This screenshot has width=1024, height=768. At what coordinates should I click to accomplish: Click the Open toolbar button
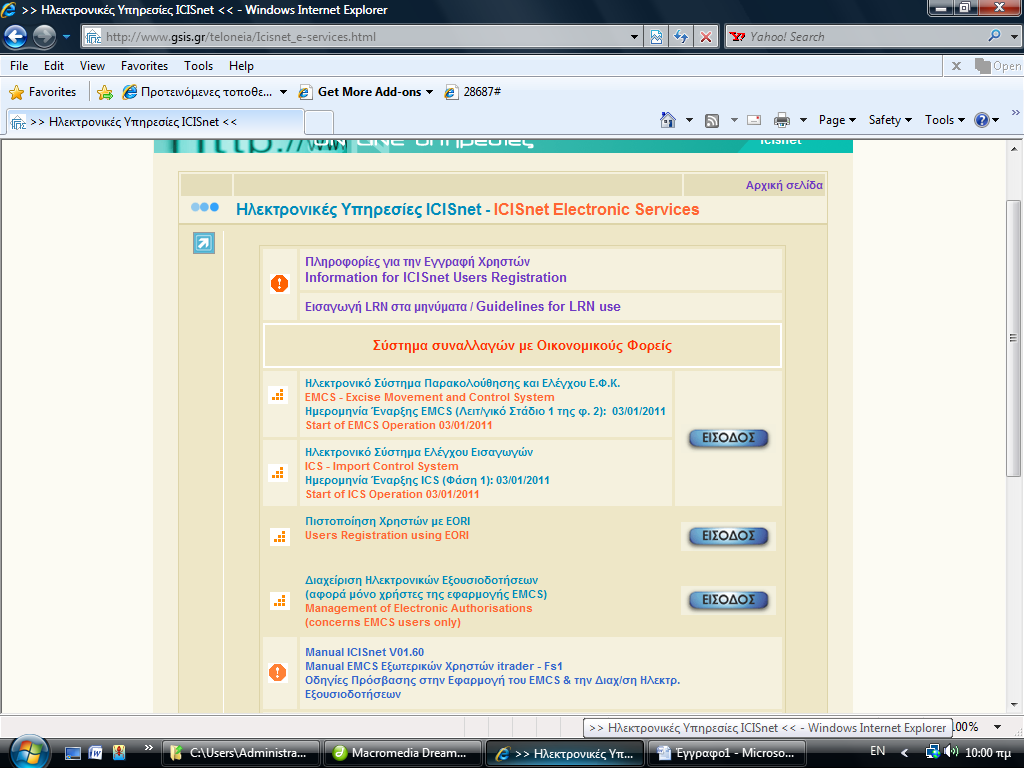998,66
